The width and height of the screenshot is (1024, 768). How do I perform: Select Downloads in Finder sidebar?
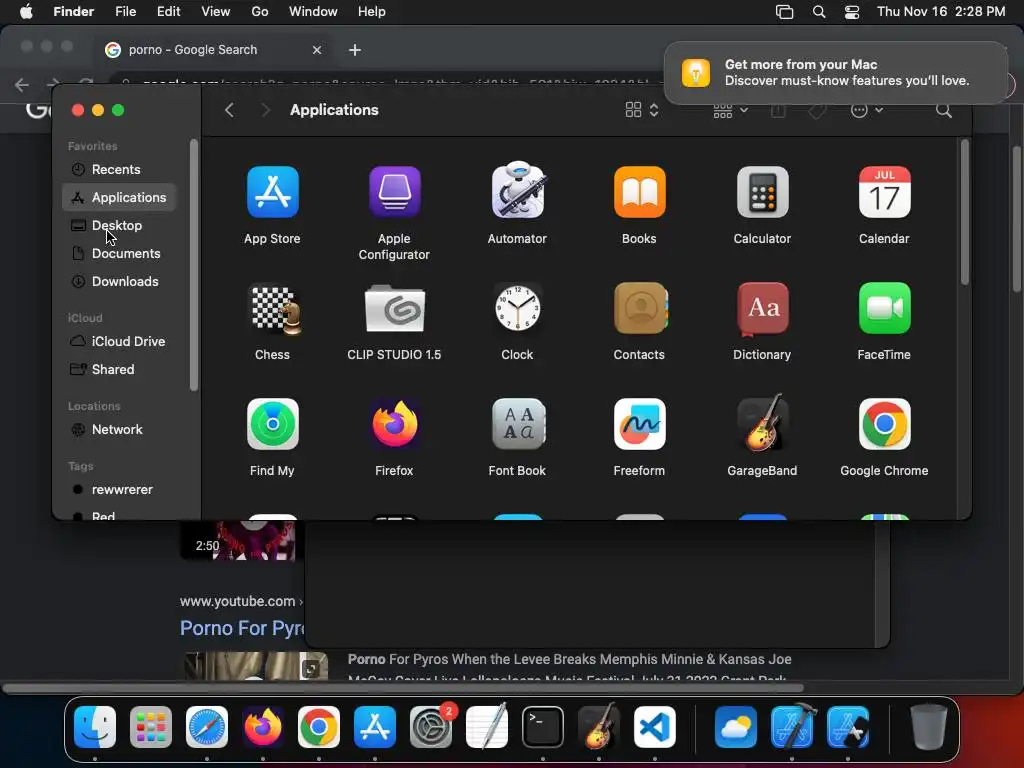coord(119,281)
